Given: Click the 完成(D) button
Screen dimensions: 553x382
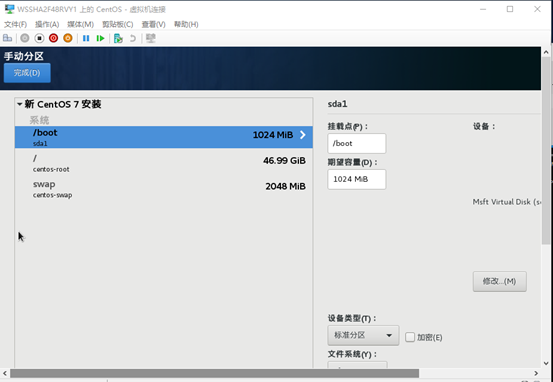Looking at the screenshot, I should point(27,73).
